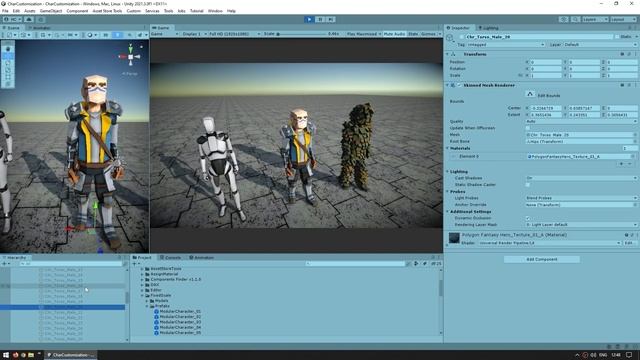Screen dimensions: 640x360
Task: Start Play mode with the Play button
Action: (309, 19)
